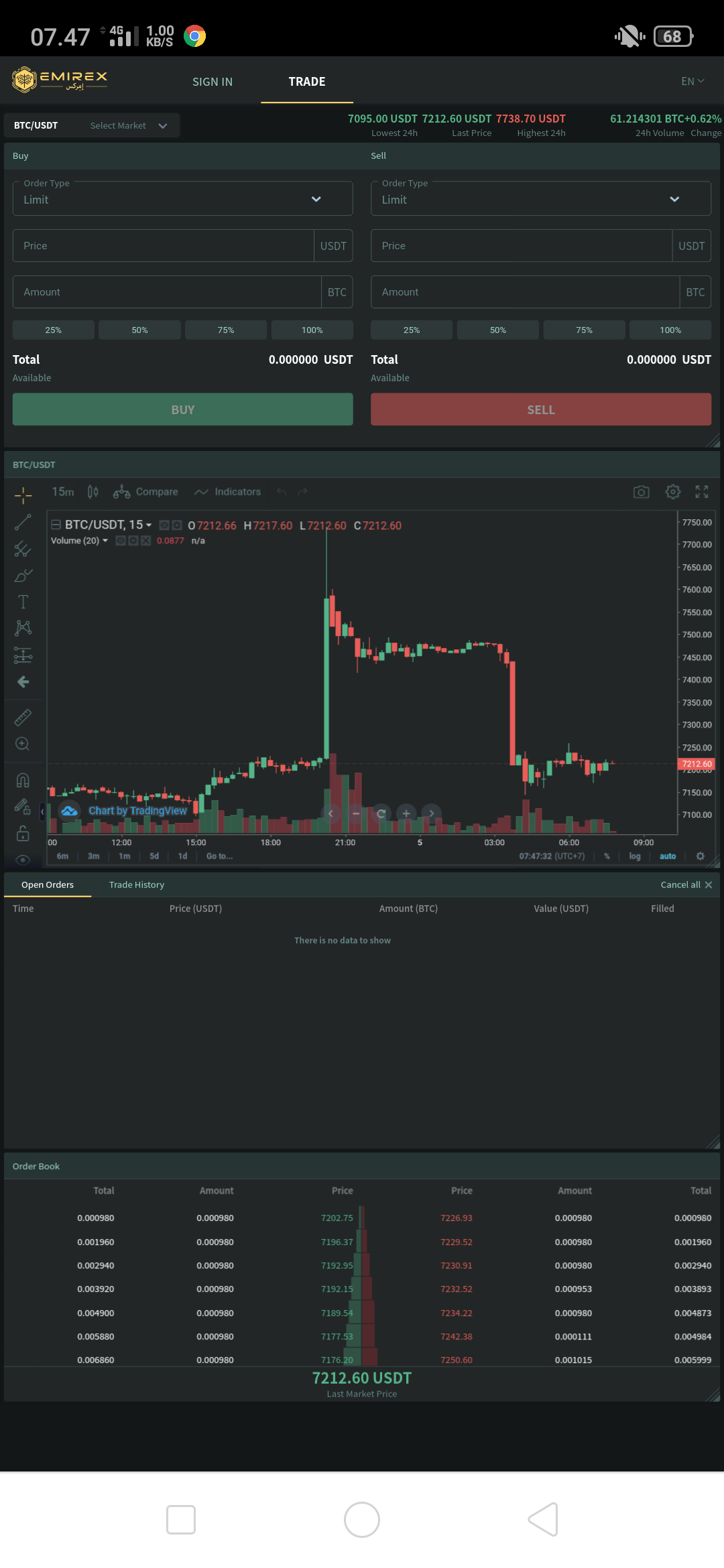Zoom out chart with minus control
This screenshot has height=1568, width=724.
[x=355, y=813]
